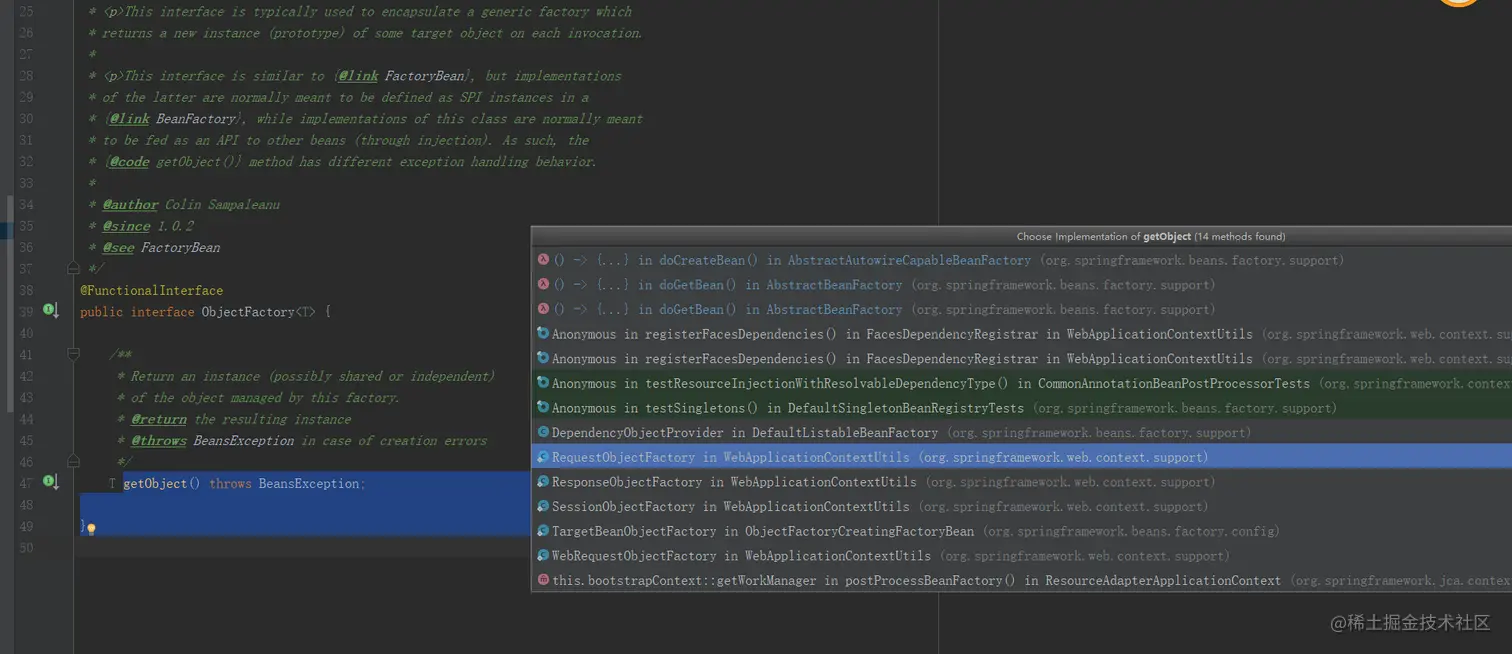Click BeansException in the throws clause
This screenshot has width=1512, height=654.
pos(308,483)
